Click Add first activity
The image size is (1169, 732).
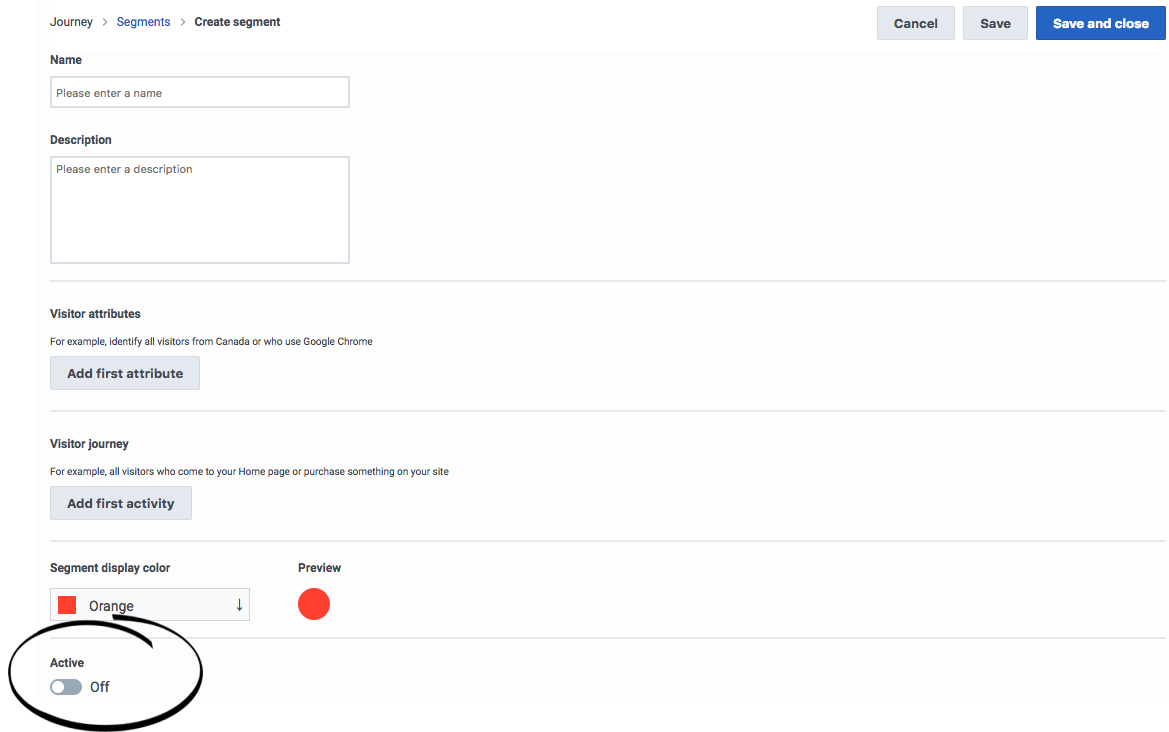click(121, 503)
